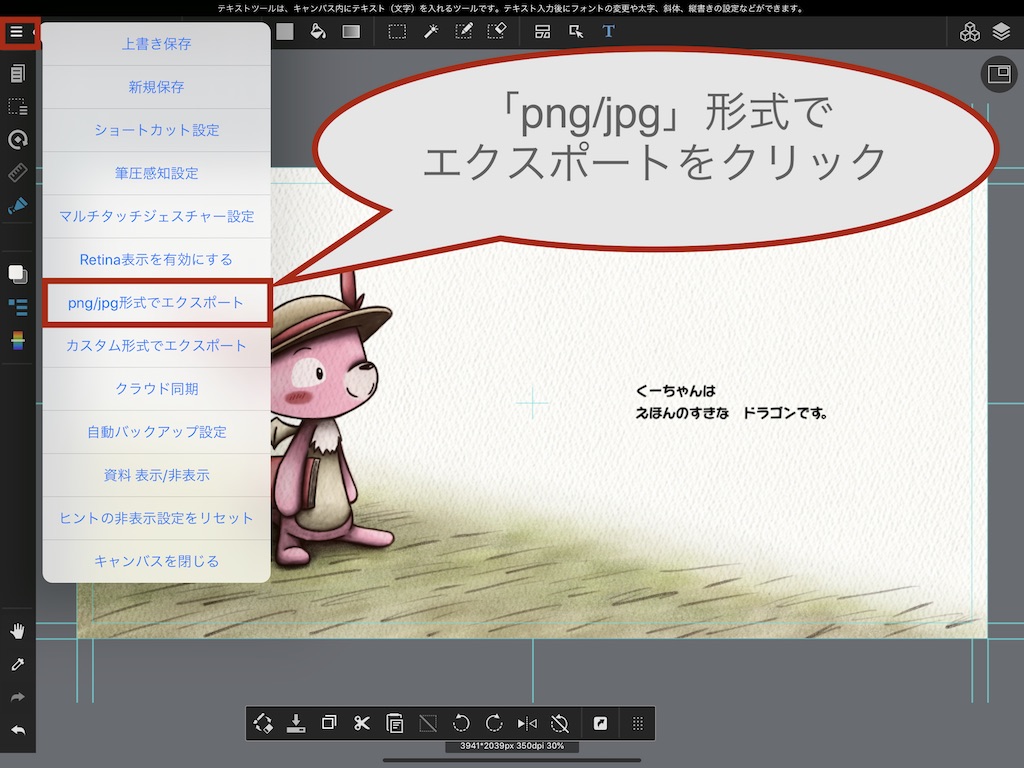Flip canvas horizontally with mirror icon
1024x768 pixels.
[x=527, y=723]
